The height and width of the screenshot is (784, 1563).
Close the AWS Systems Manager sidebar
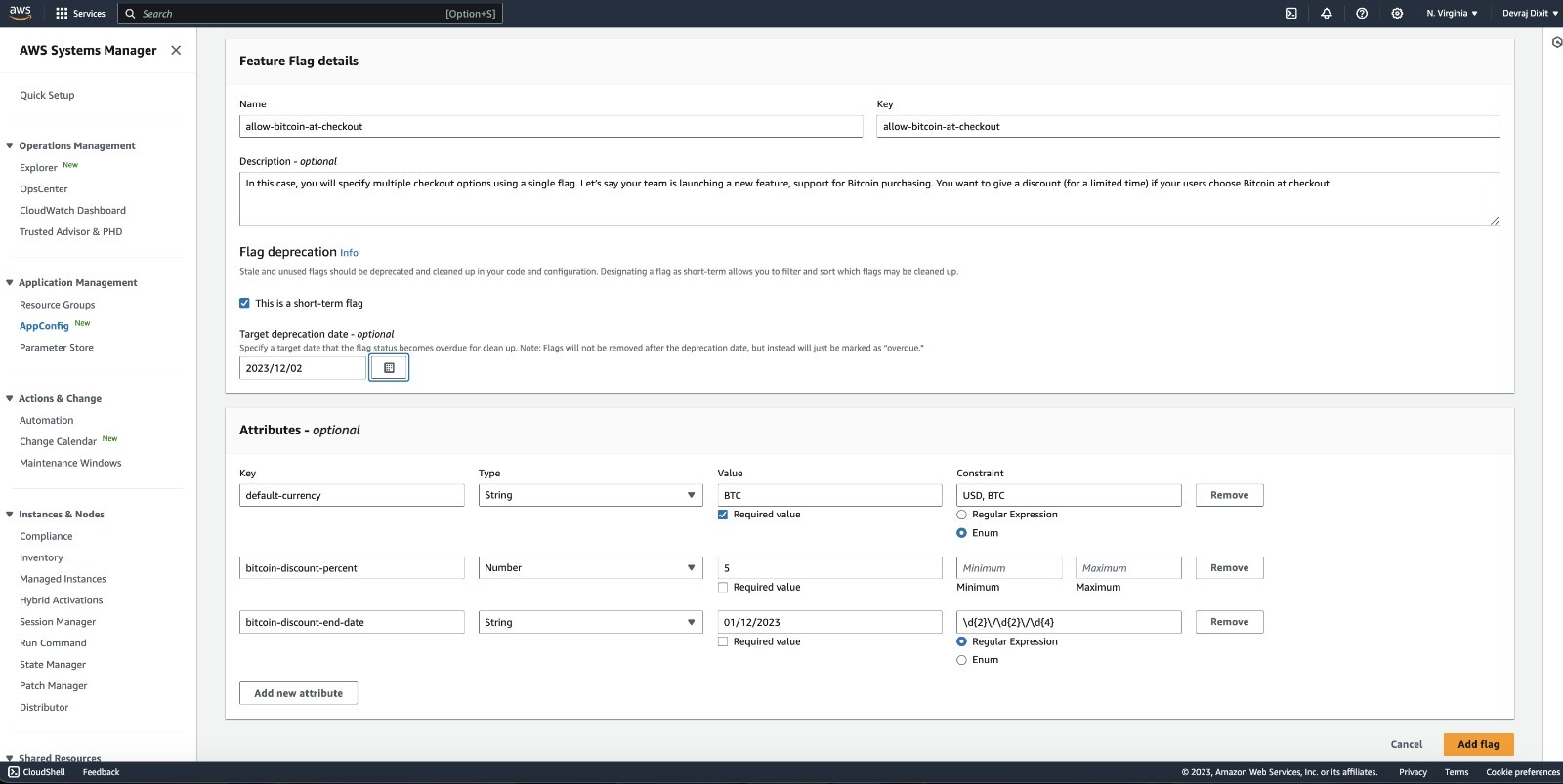(x=176, y=50)
